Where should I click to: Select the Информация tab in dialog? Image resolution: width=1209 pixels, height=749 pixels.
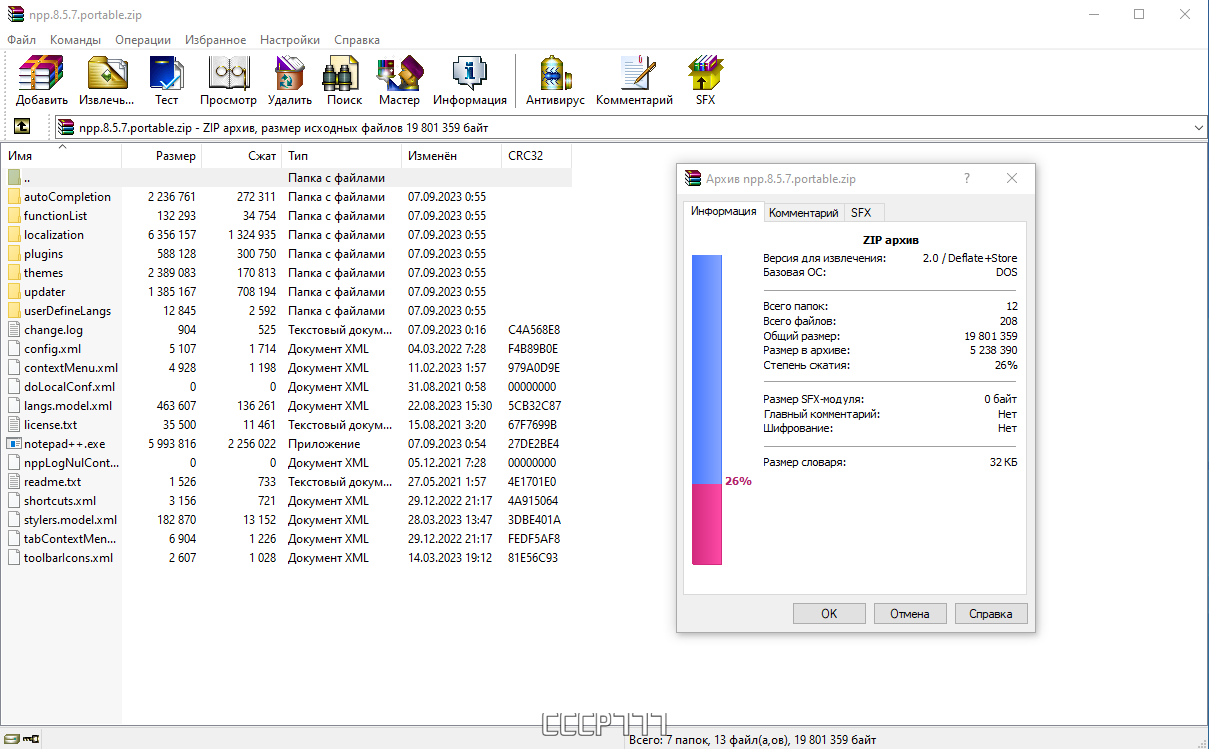click(x=724, y=211)
